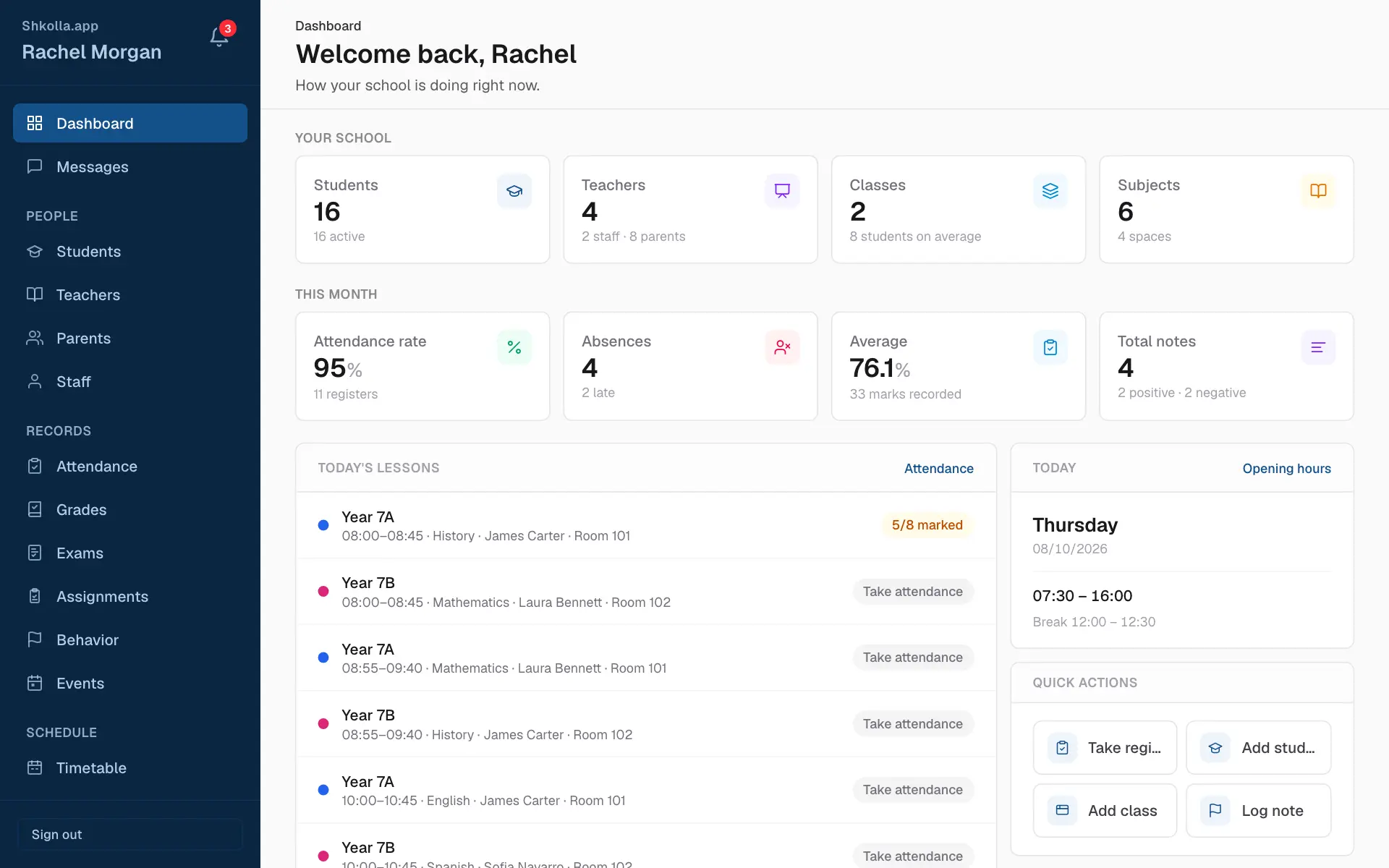Open the Attendance rate 95% card
Screen dimensions: 1389x868
pos(422,366)
